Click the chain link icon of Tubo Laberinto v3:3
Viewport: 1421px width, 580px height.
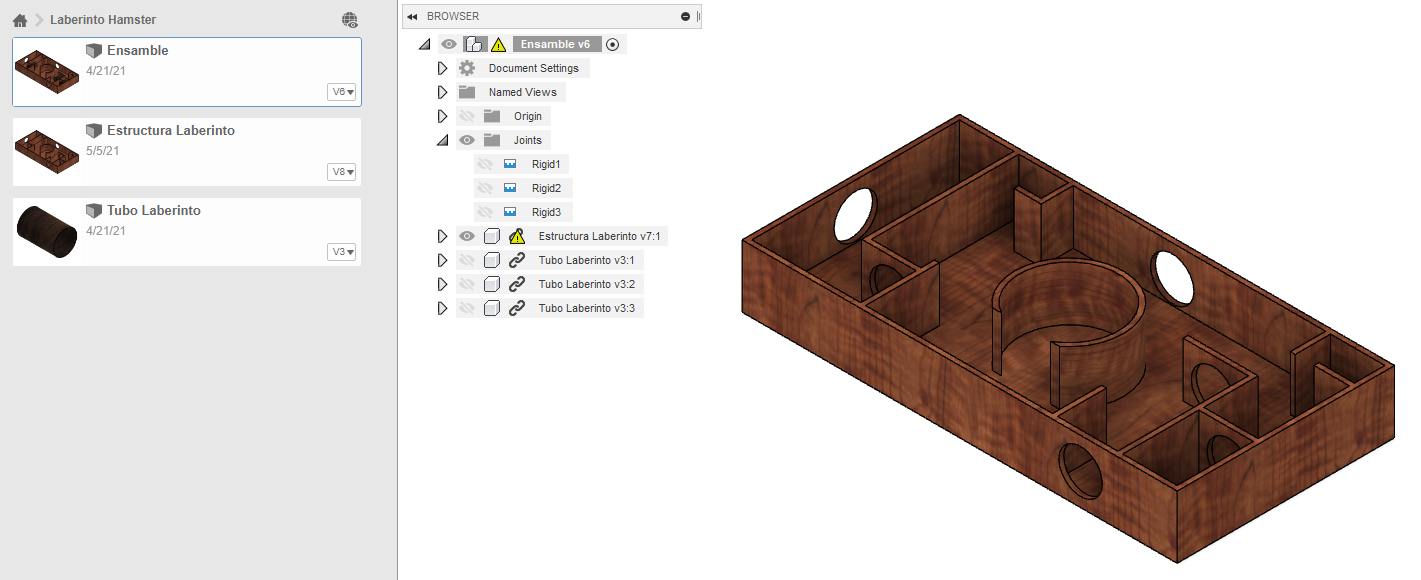[x=517, y=308]
